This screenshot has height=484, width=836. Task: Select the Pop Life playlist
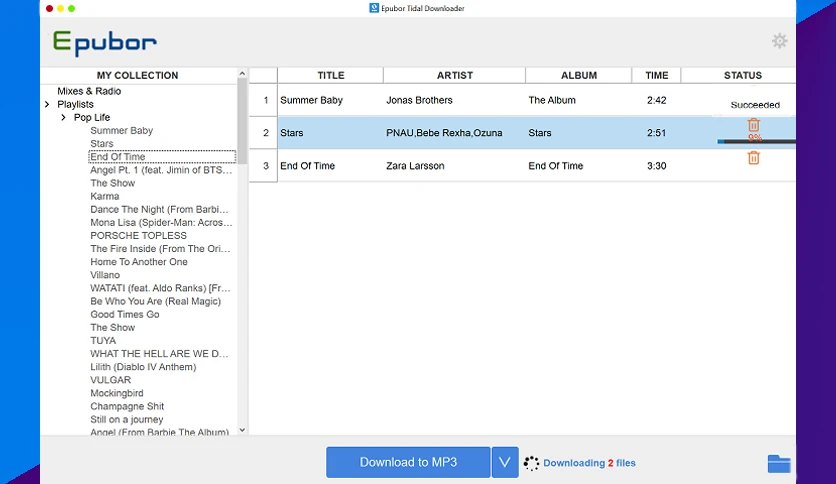point(92,117)
